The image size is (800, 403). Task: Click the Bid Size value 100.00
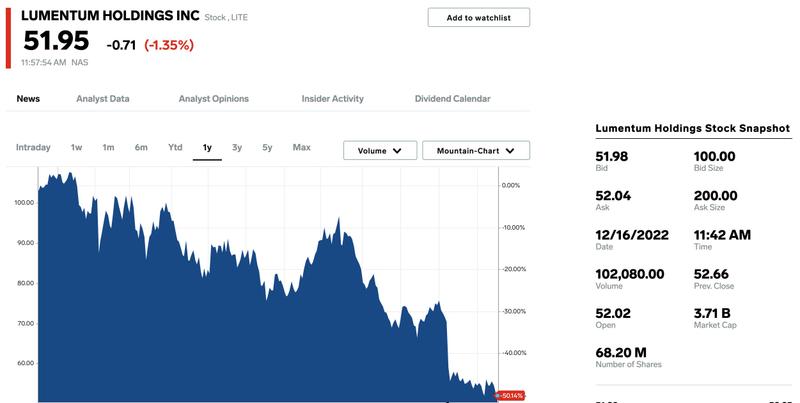tap(714, 157)
